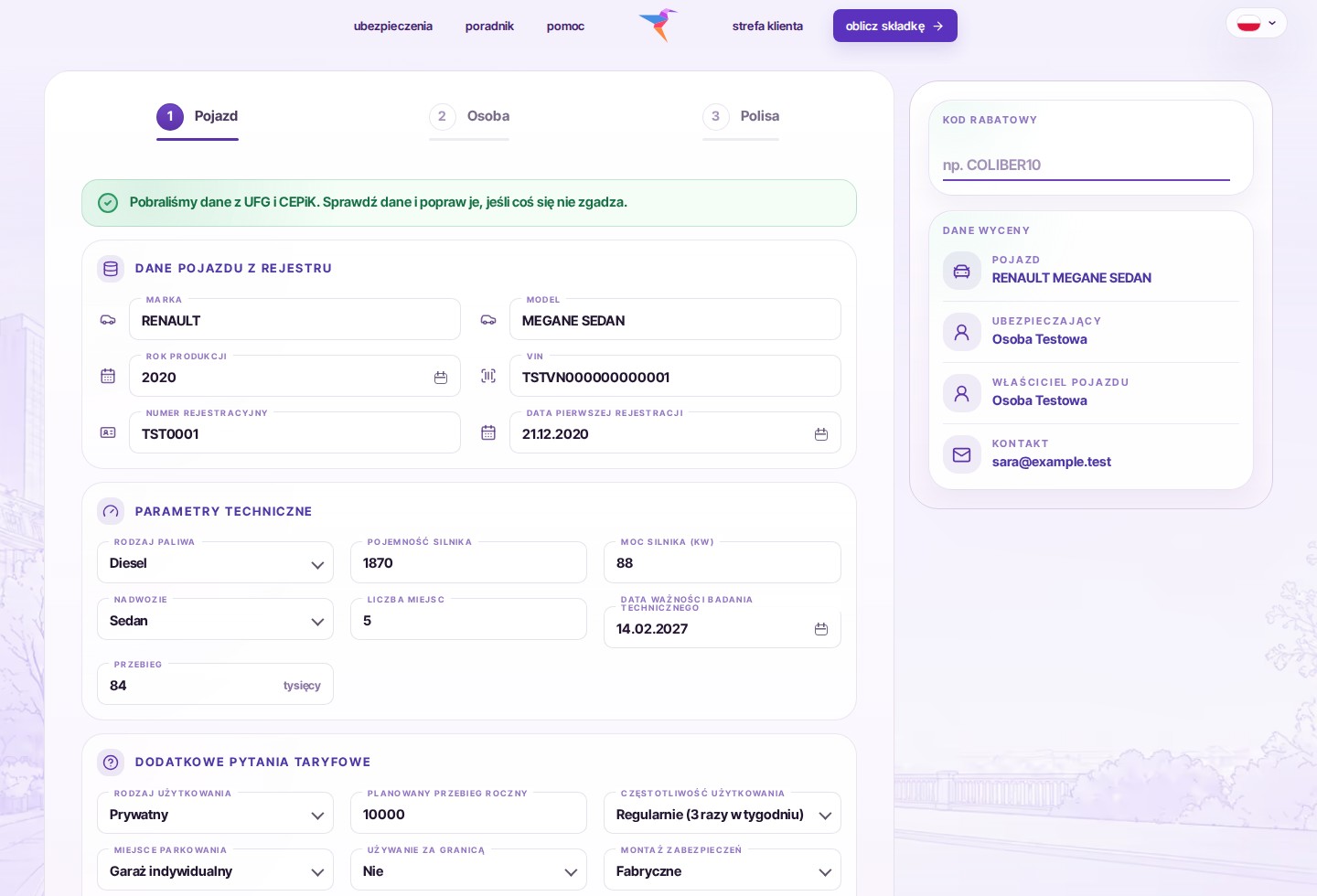Open date picker in badania technicznego field

(821, 629)
